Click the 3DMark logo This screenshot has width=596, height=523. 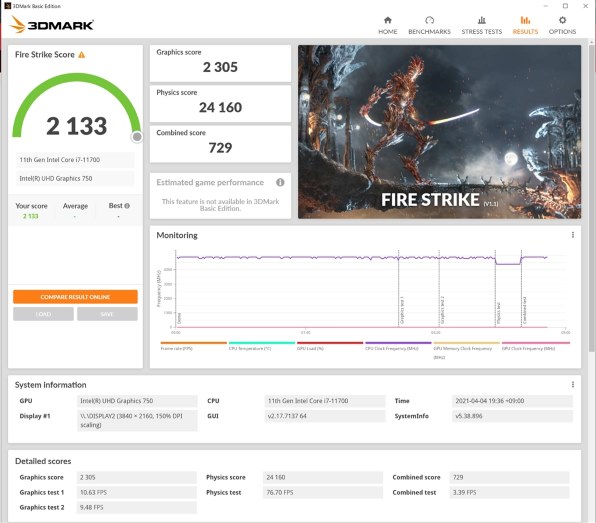(x=52, y=25)
